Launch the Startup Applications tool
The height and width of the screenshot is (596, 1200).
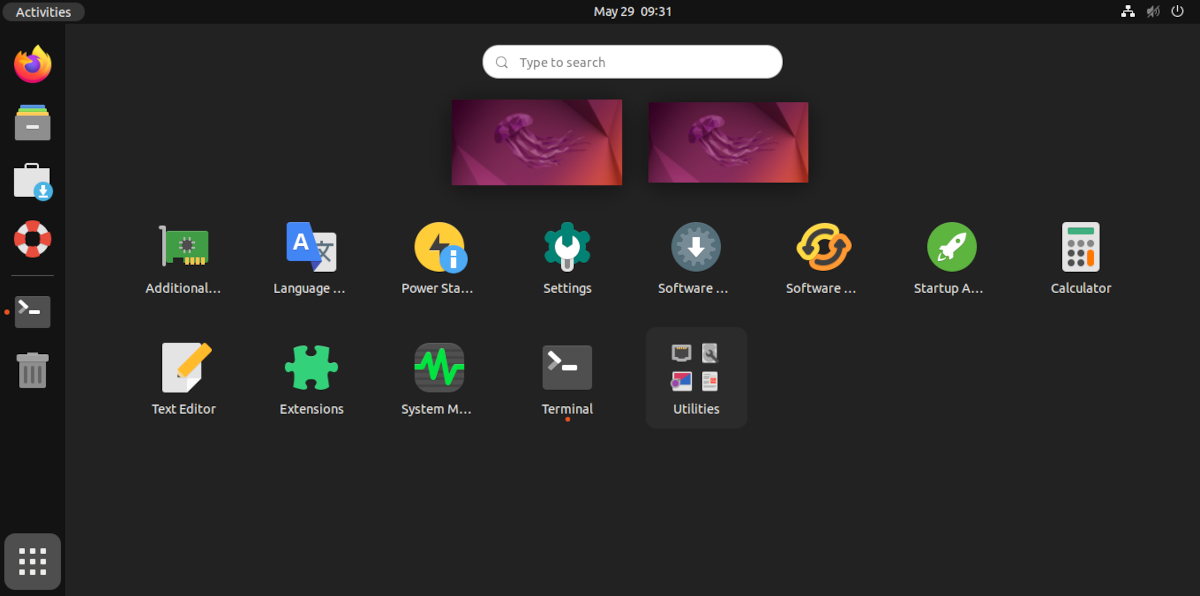[x=950, y=247]
